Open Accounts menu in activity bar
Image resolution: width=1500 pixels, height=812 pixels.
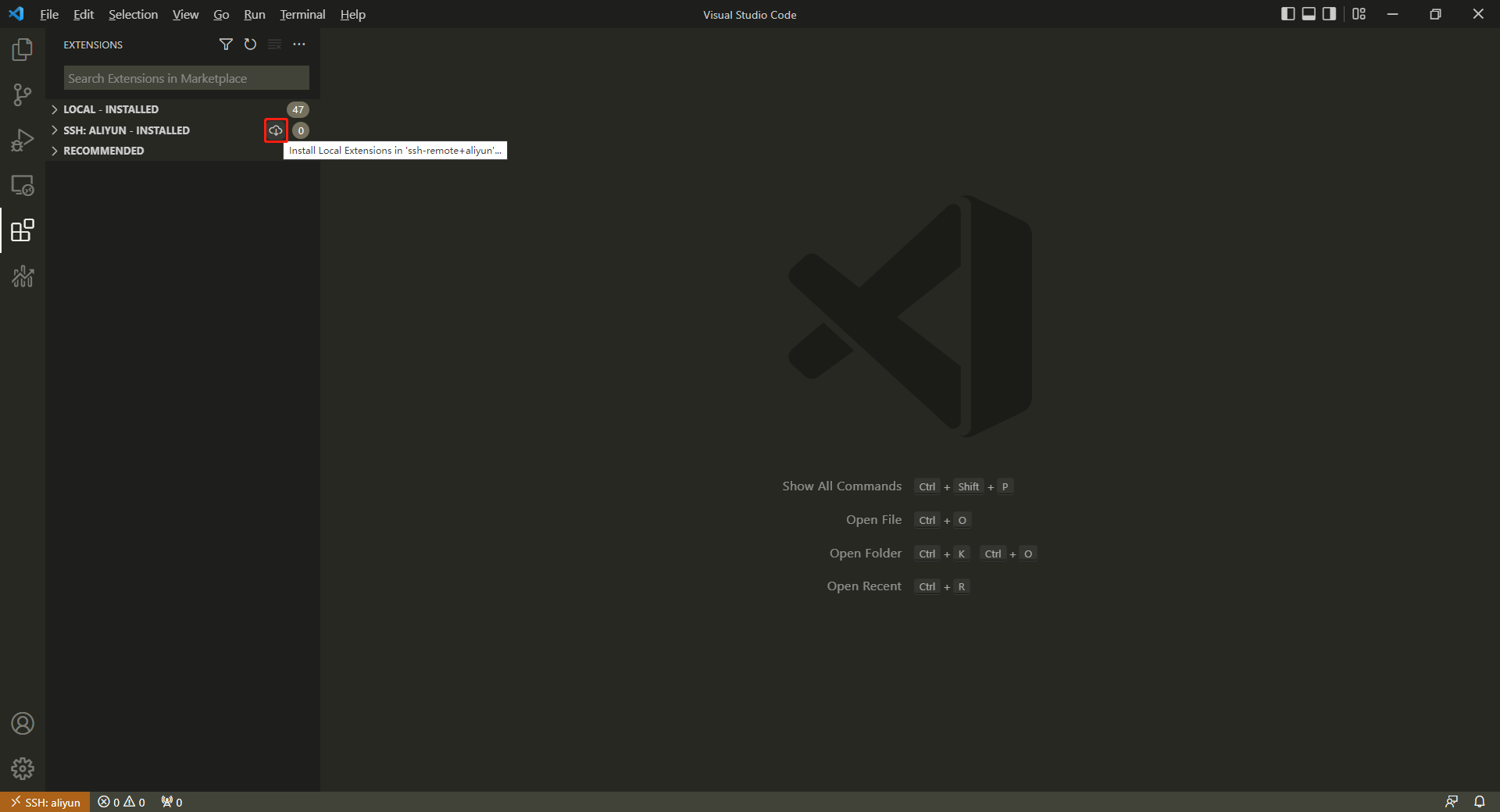[x=23, y=724]
